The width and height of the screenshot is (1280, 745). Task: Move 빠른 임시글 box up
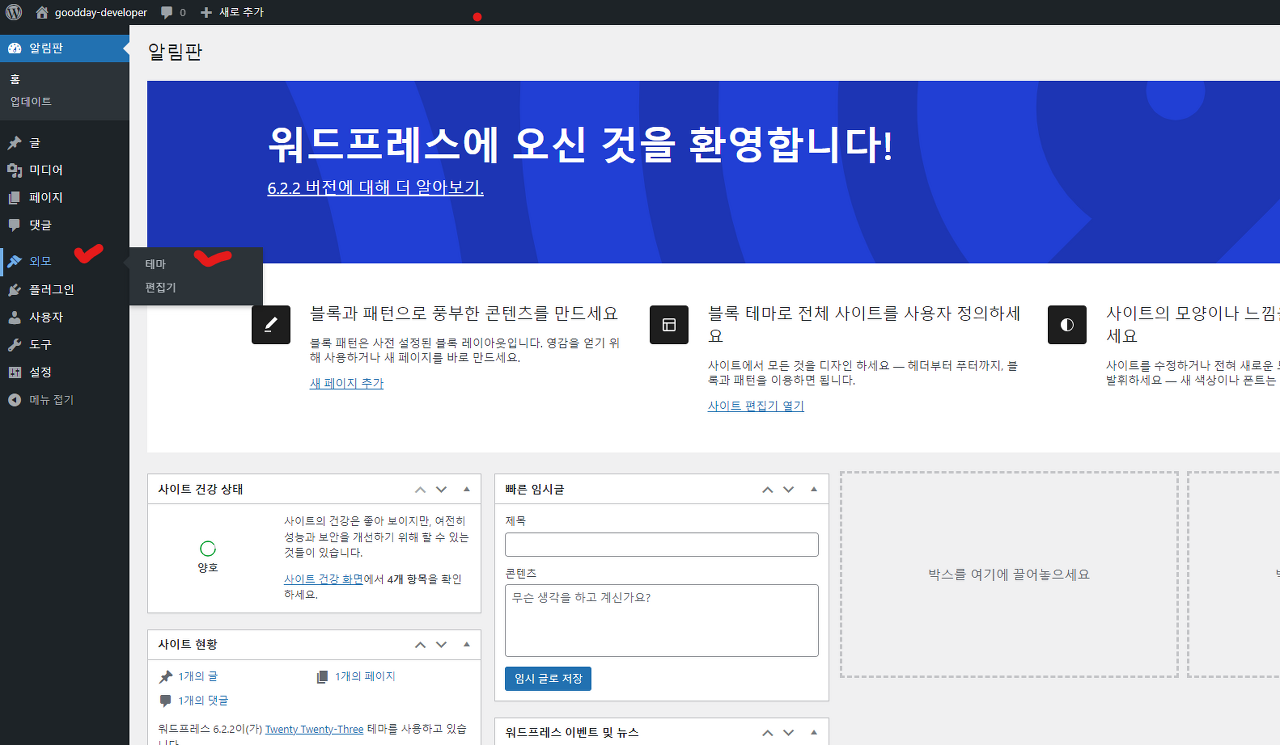767,489
